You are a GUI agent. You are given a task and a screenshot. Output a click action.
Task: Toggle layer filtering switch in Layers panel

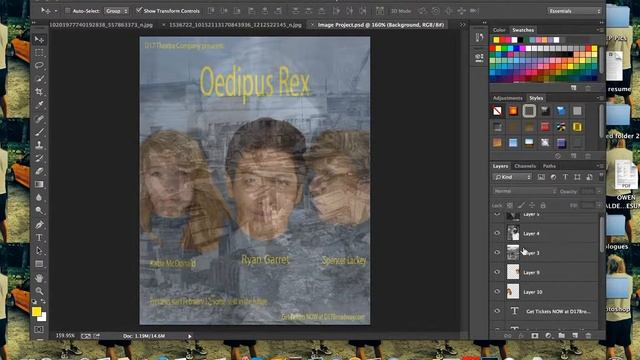(601, 176)
